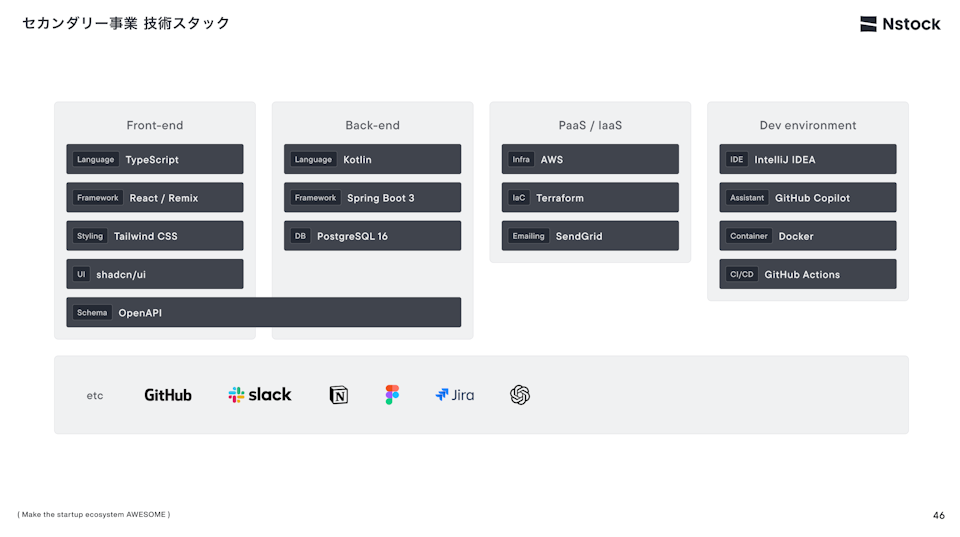Click the Nstock logo
This screenshot has height=537, width=960.
pyautogui.click(x=900, y=24)
